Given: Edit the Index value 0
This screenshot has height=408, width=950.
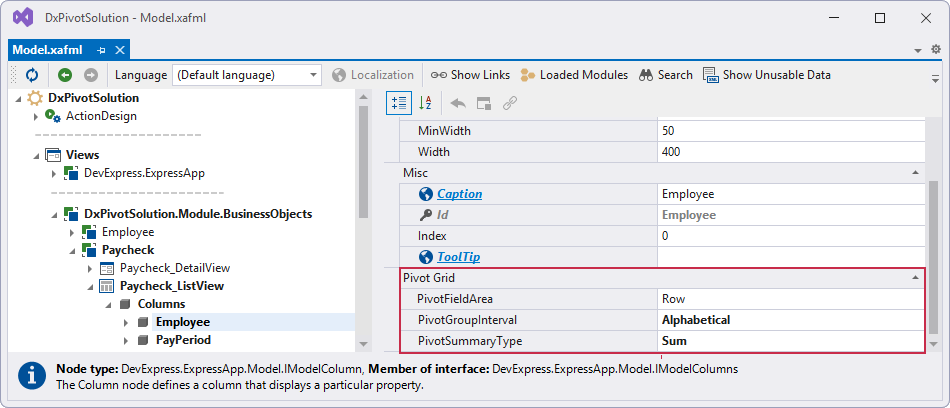Looking at the screenshot, I should (x=791, y=236).
